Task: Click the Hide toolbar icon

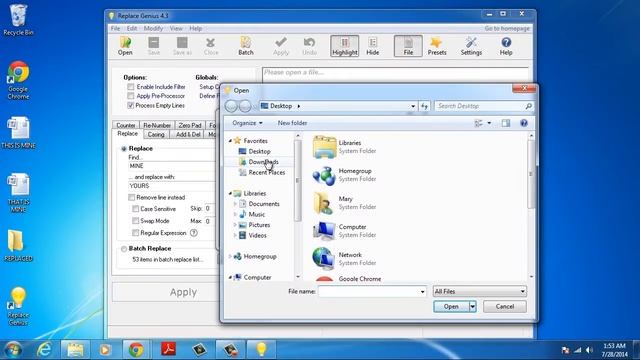Action: pos(372,46)
